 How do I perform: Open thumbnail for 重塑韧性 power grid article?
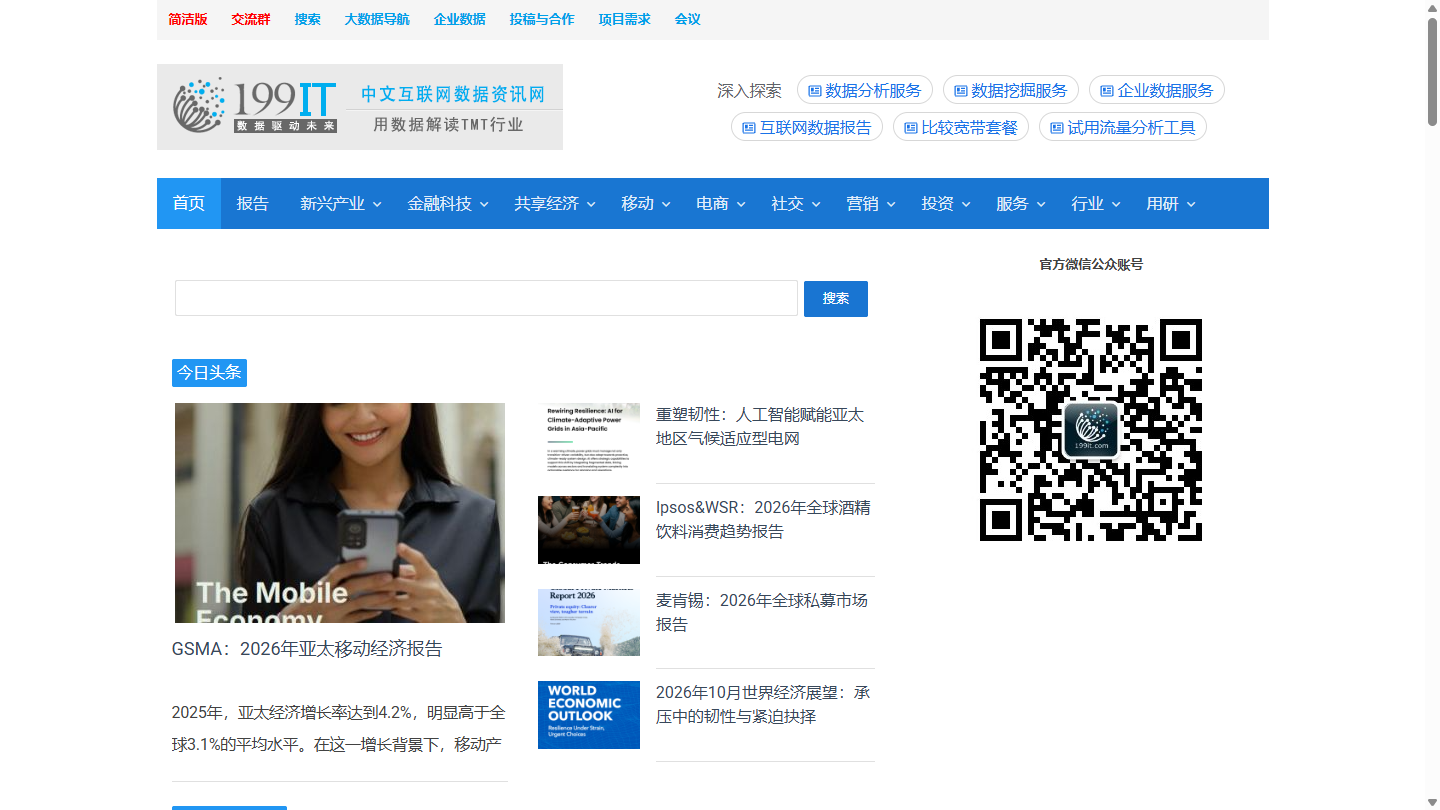click(589, 437)
